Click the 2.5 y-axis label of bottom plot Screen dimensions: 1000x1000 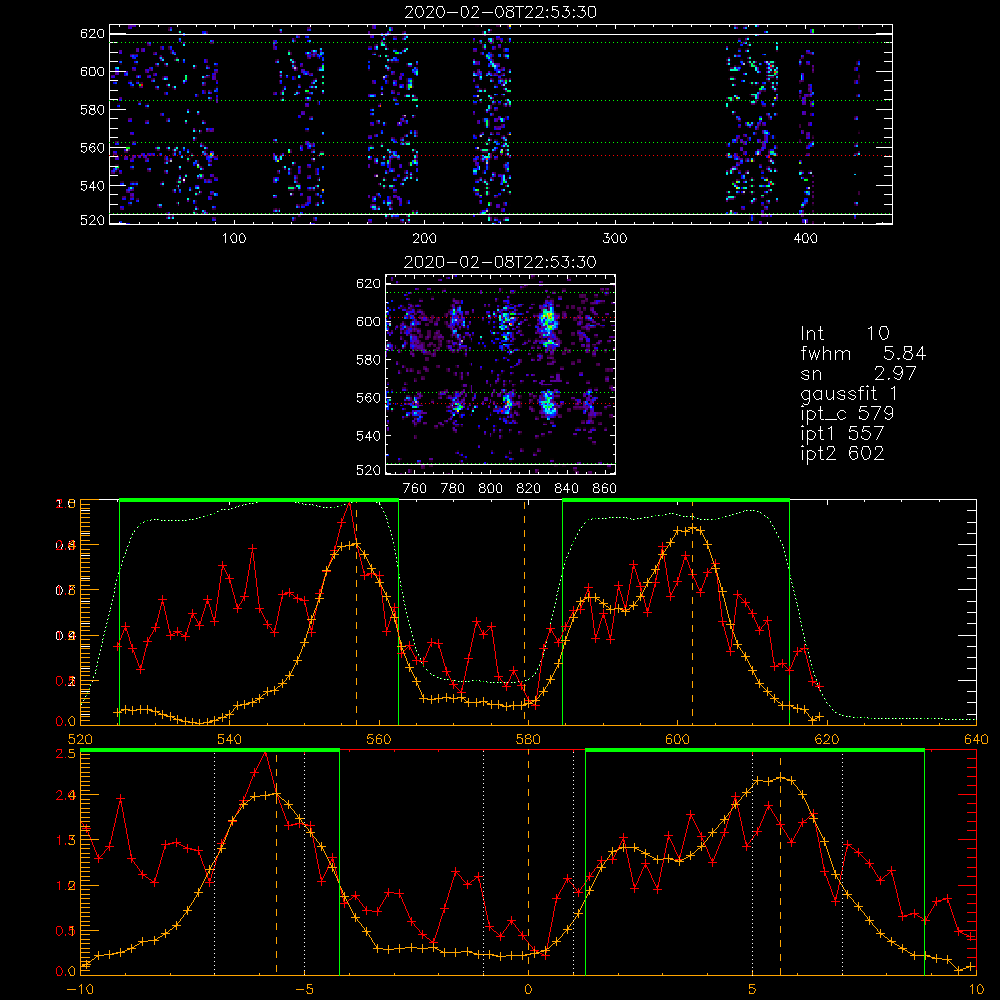[x=68, y=754]
